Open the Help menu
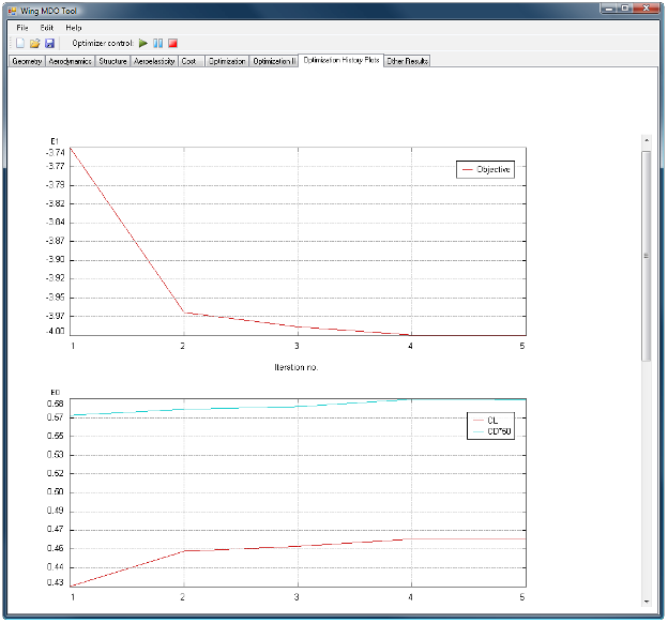 click(74, 28)
